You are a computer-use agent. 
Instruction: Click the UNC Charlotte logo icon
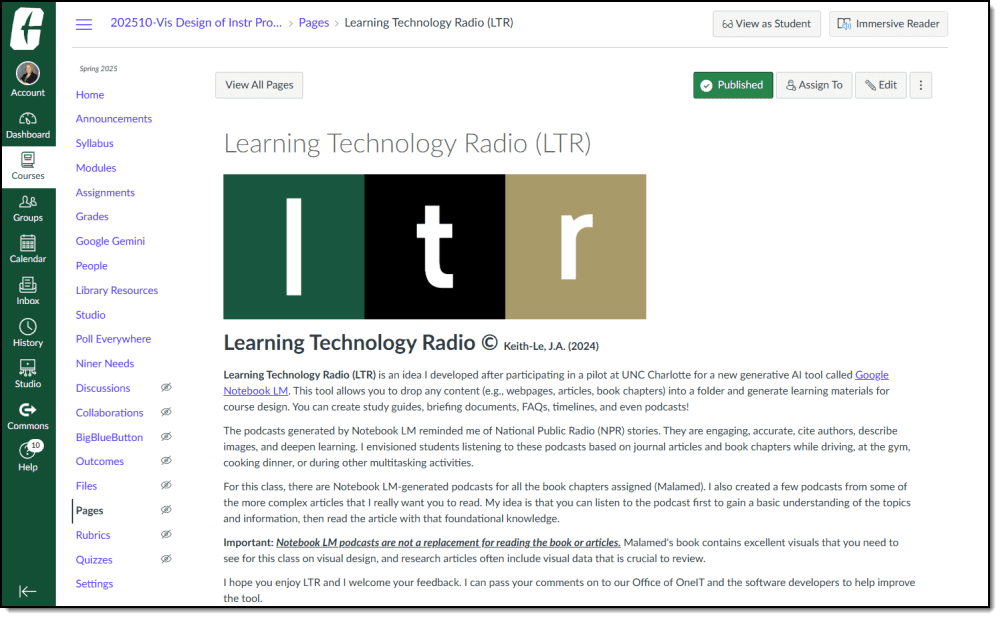[x=28, y=27]
